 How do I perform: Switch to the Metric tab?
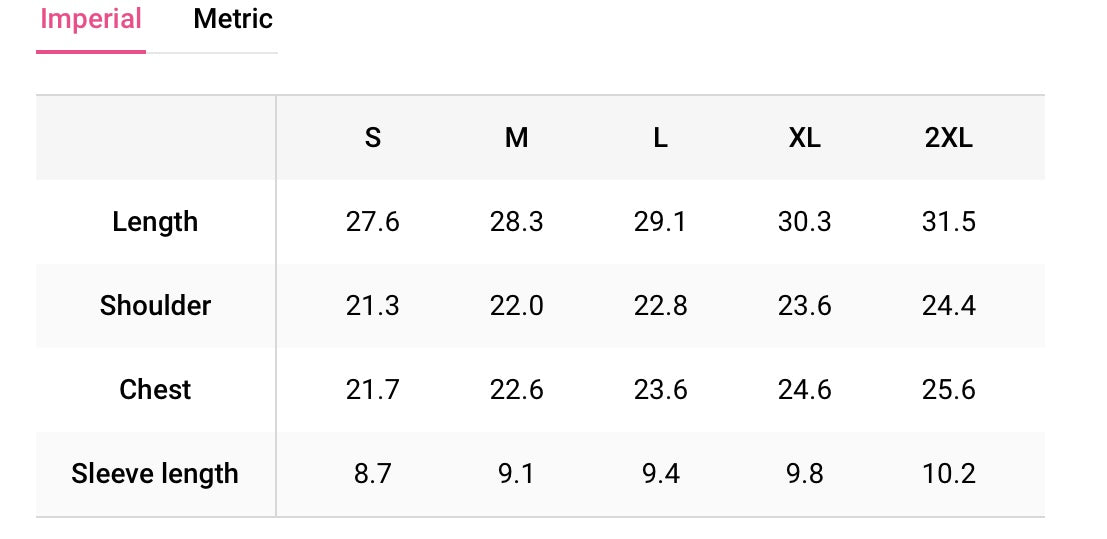point(233,19)
